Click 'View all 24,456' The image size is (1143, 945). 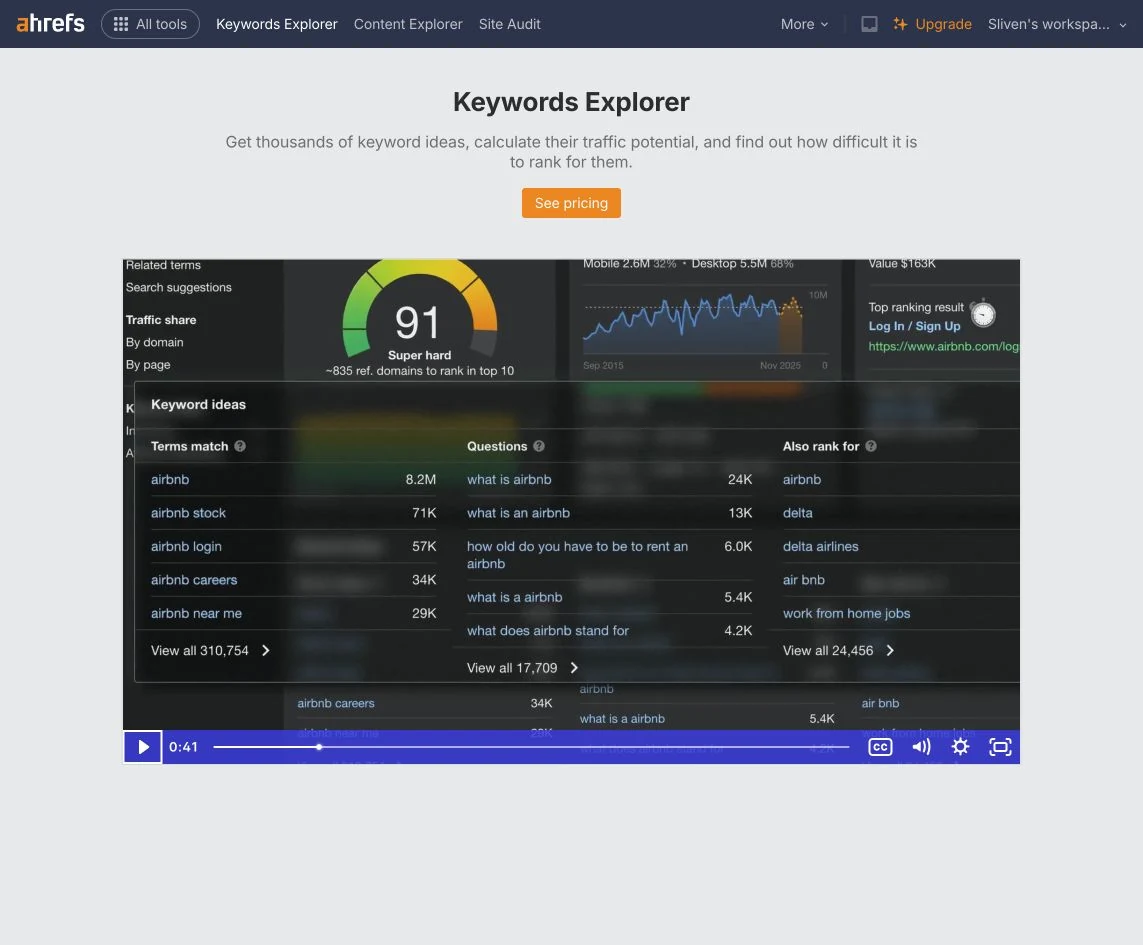click(838, 650)
